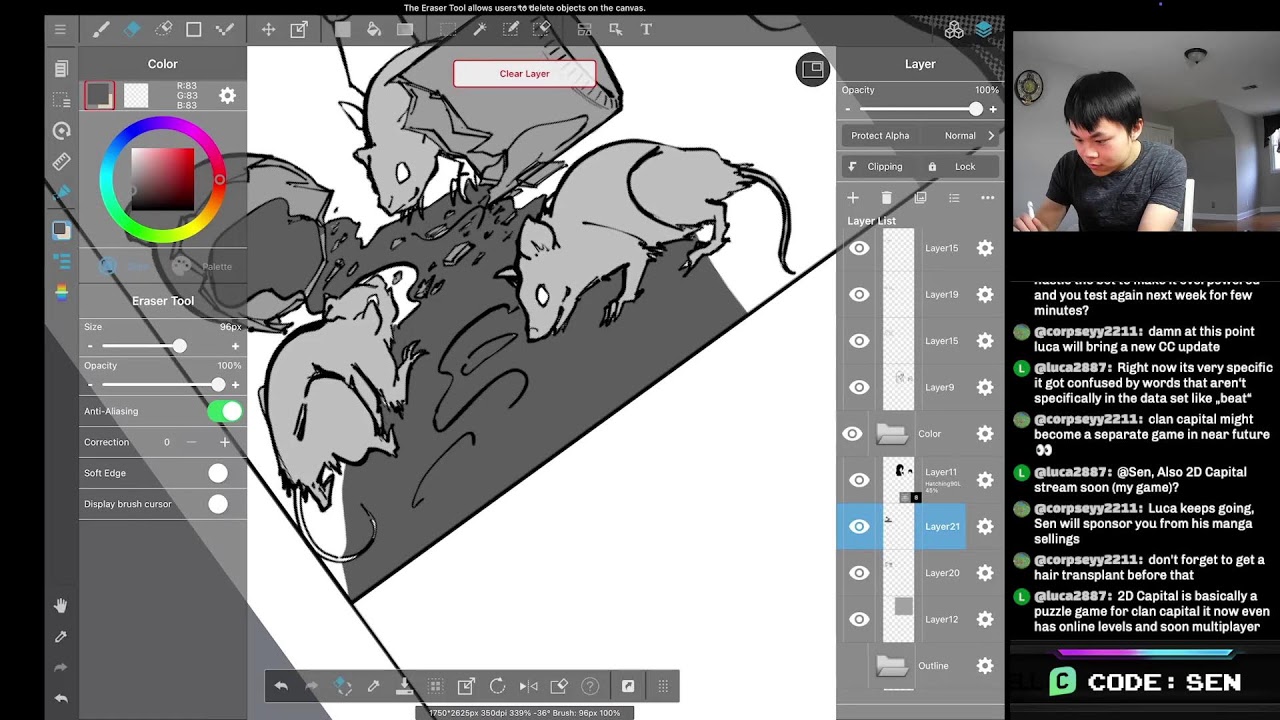Select the transparent color swatch
Screen dimensions: 1280x720
coord(136,96)
